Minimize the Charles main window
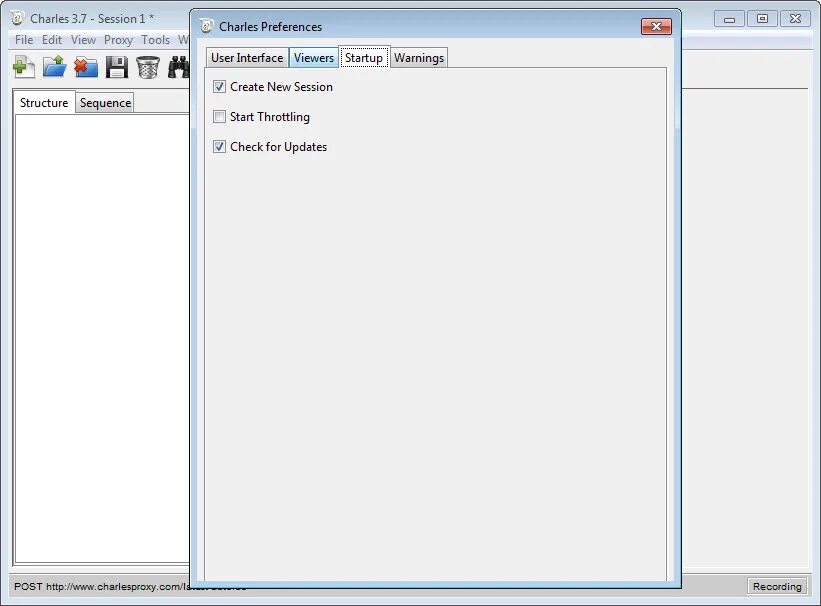The height and width of the screenshot is (606, 821). (729, 19)
